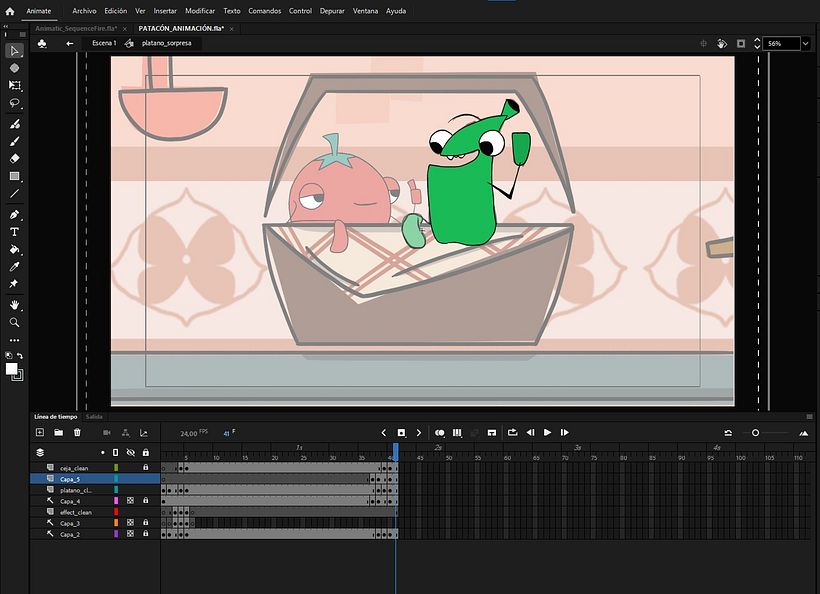The width and height of the screenshot is (820, 594).
Task: Click ceja_clean layer green color swatch
Action: click(x=116, y=467)
